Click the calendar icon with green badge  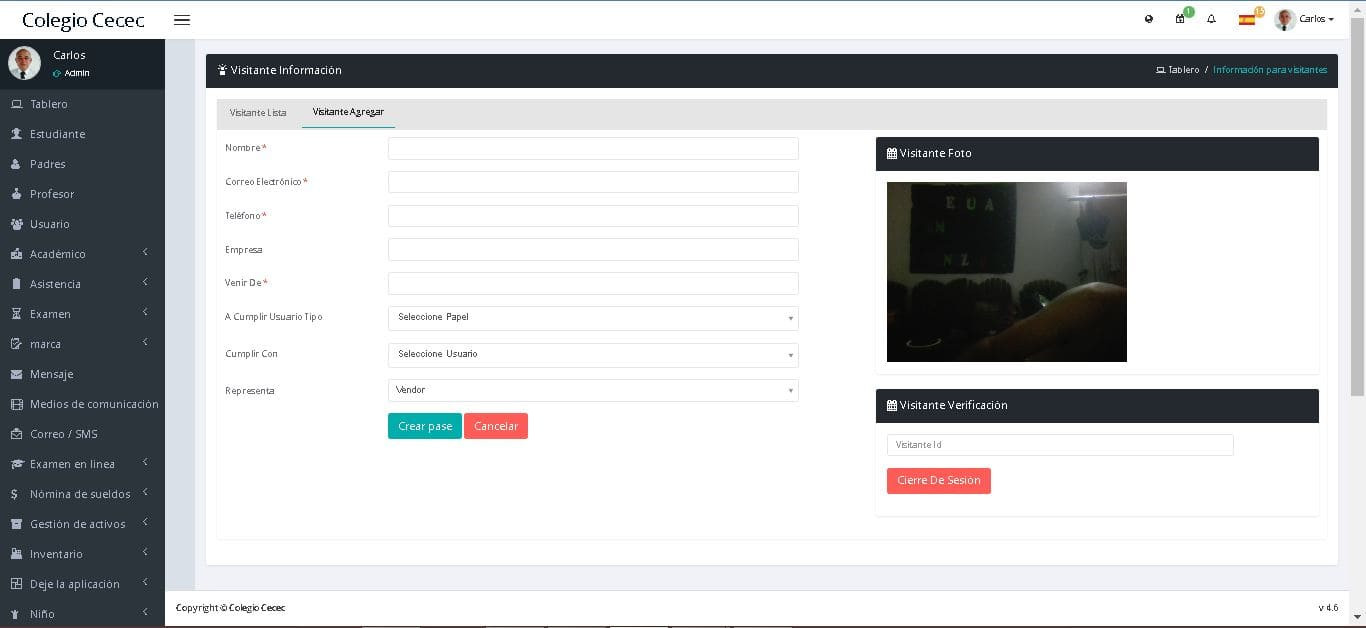point(1181,18)
